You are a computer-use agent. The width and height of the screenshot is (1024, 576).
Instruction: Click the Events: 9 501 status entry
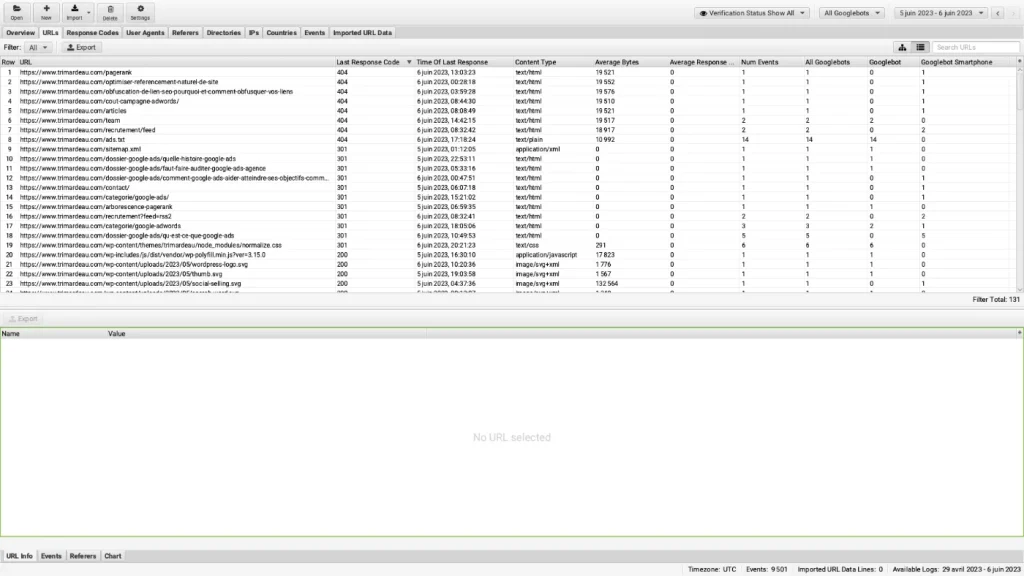[x=767, y=569]
